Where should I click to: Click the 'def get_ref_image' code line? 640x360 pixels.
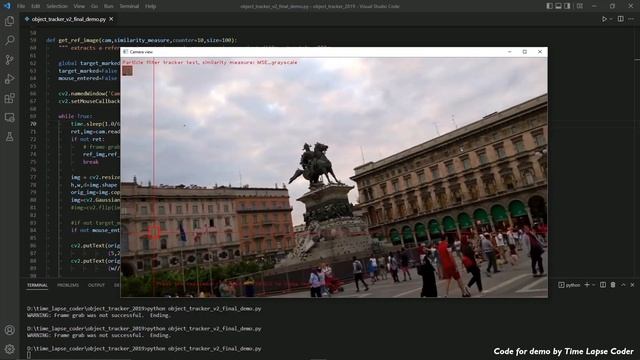pos(142,40)
